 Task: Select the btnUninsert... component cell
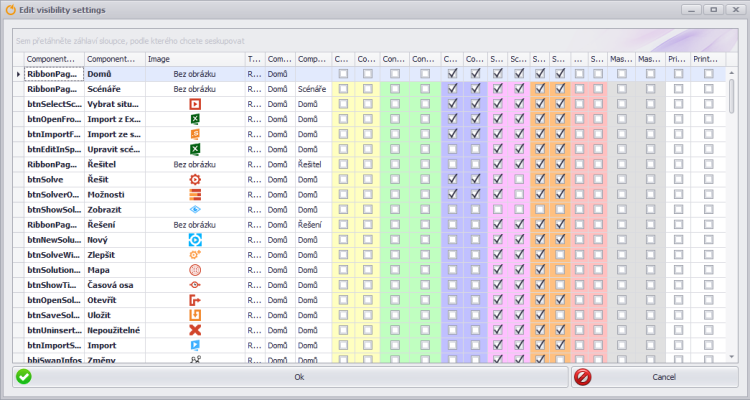click(55, 330)
